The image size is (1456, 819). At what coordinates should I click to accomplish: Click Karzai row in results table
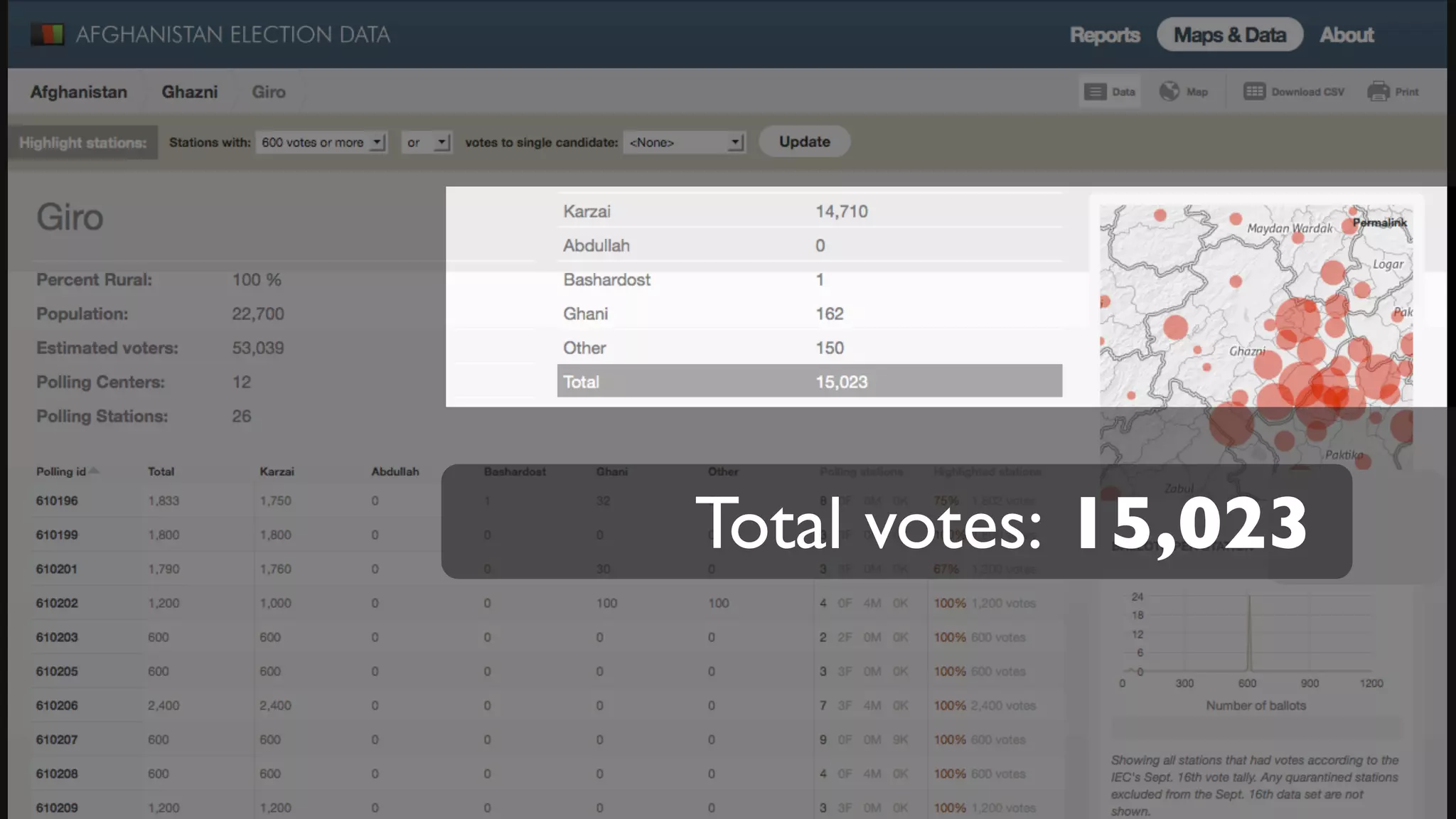click(x=810, y=211)
